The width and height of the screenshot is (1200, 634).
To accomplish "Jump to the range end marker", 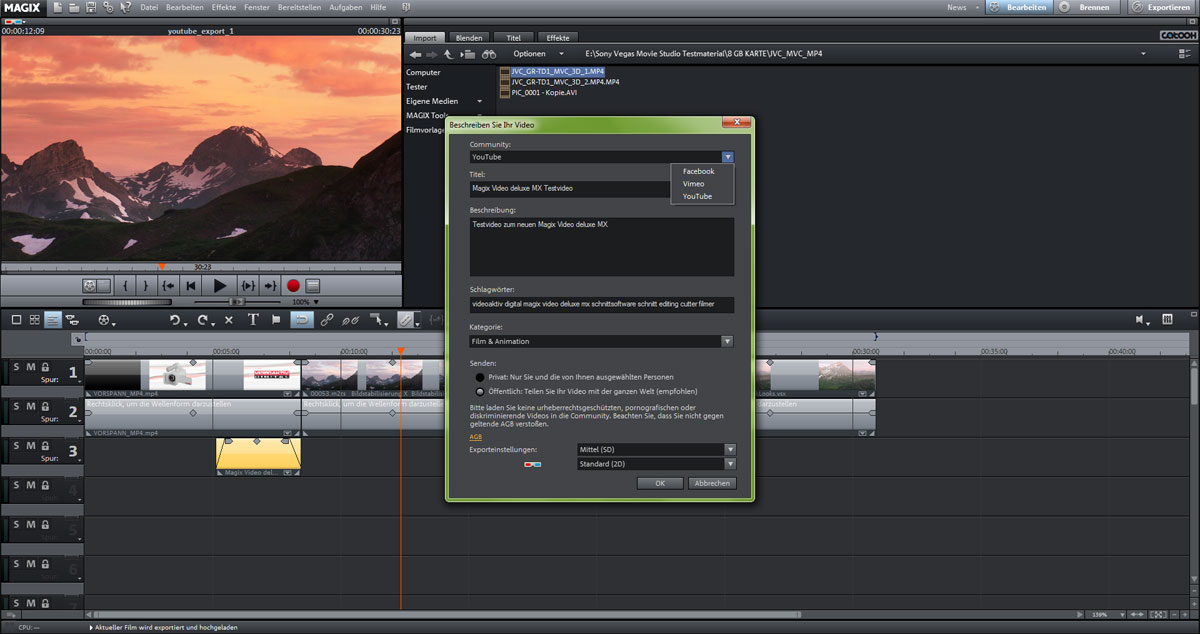I will [270, 286].
